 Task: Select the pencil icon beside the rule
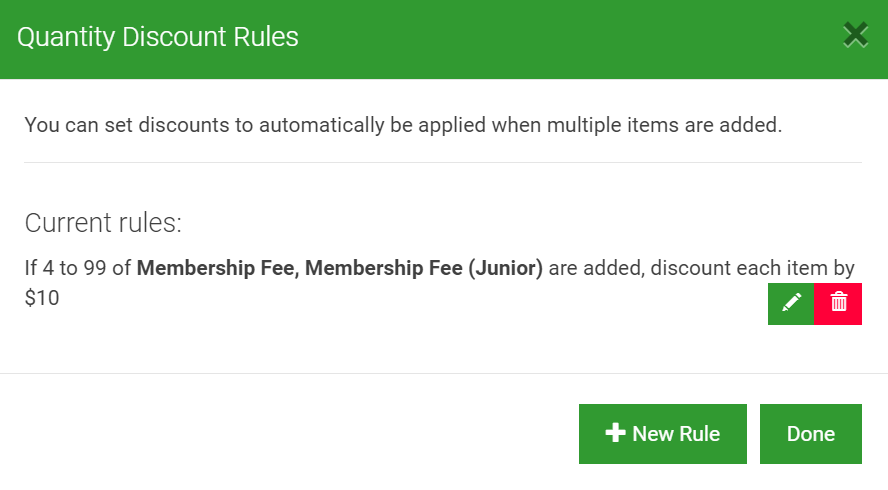(791, 302)
